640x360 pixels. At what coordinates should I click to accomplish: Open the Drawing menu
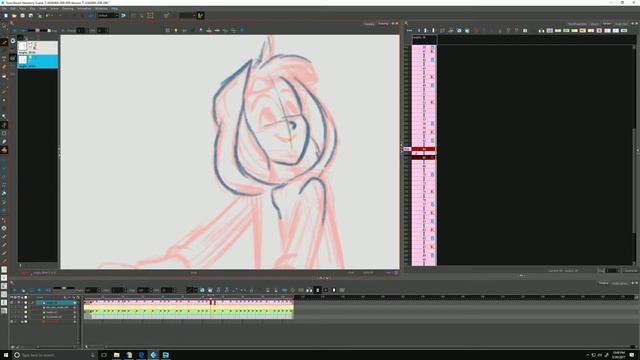[67, 8]
